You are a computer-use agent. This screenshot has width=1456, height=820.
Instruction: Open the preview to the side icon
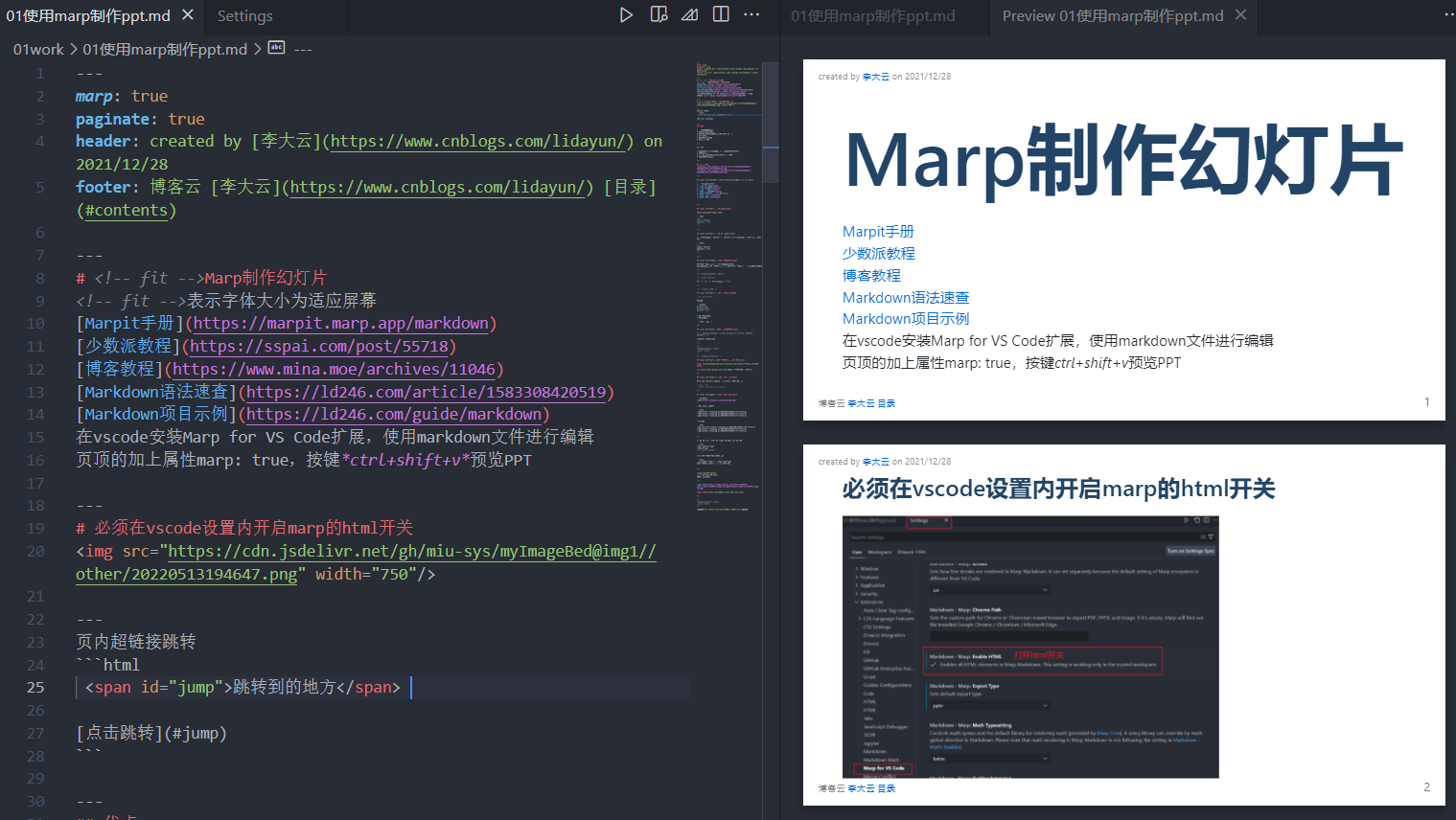(659, 14)
